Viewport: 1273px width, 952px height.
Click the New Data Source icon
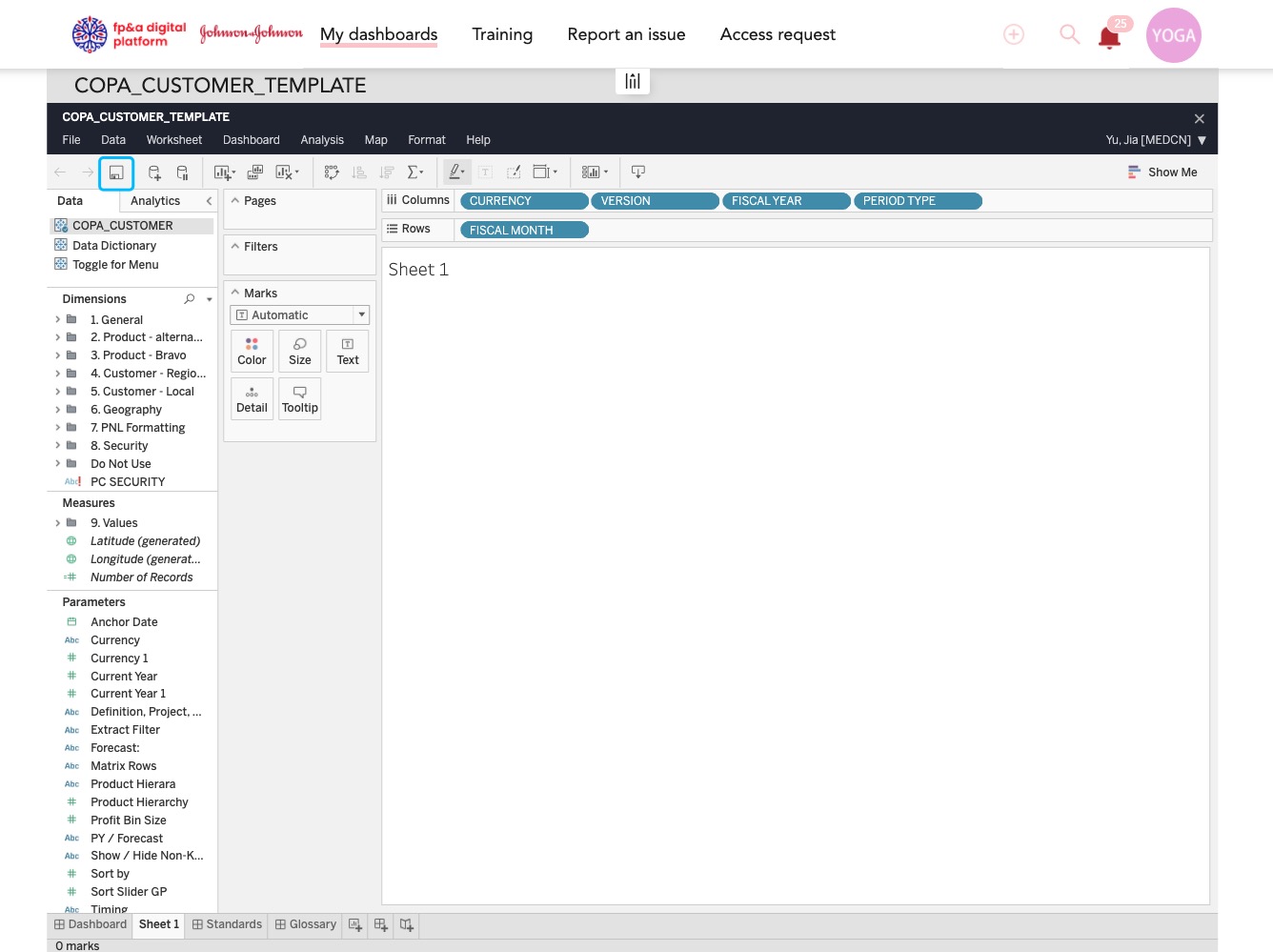tap(154, 172)
